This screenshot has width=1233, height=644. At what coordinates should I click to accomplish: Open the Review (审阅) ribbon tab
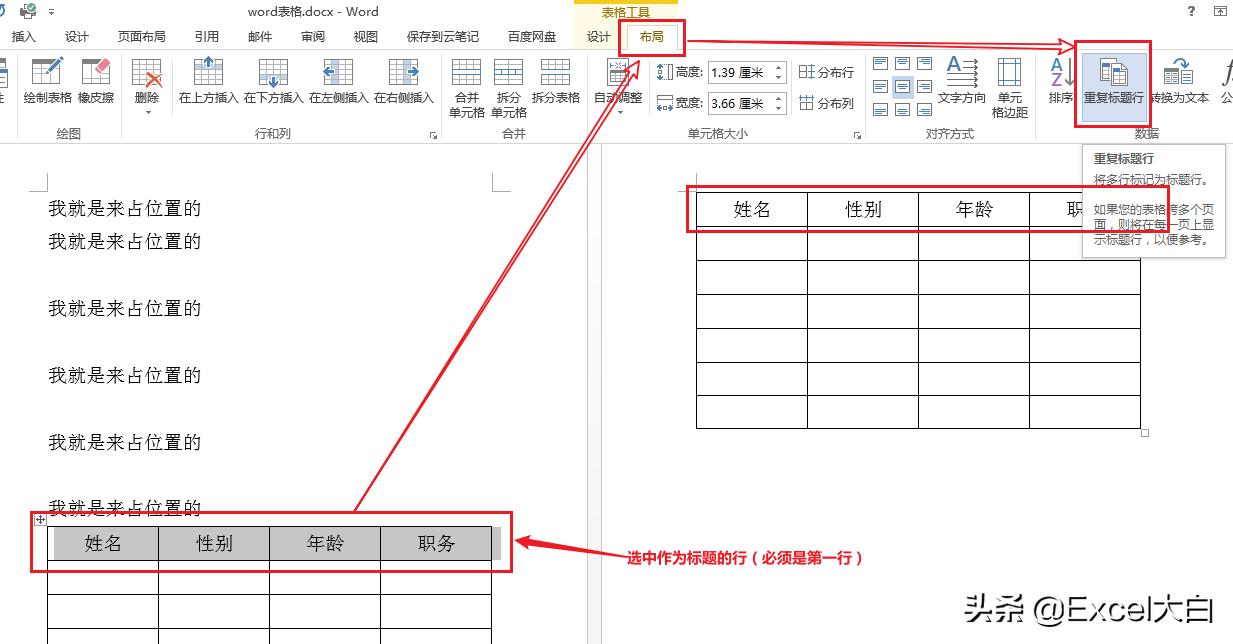[x=312, y=36]
